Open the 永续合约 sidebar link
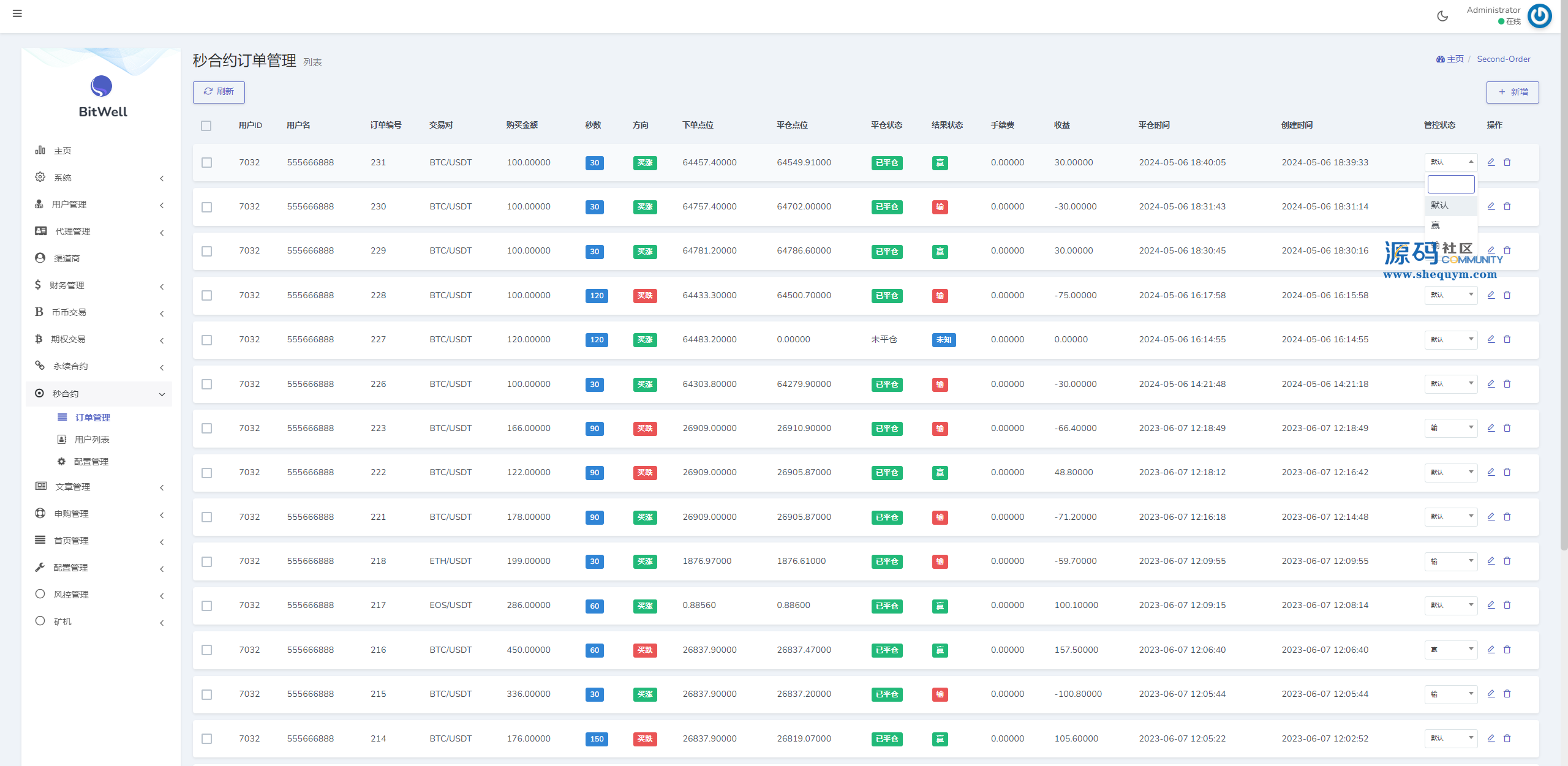The height and width of the screenshot is (766, 1568). pyautogui.click(x=99, y=366)
